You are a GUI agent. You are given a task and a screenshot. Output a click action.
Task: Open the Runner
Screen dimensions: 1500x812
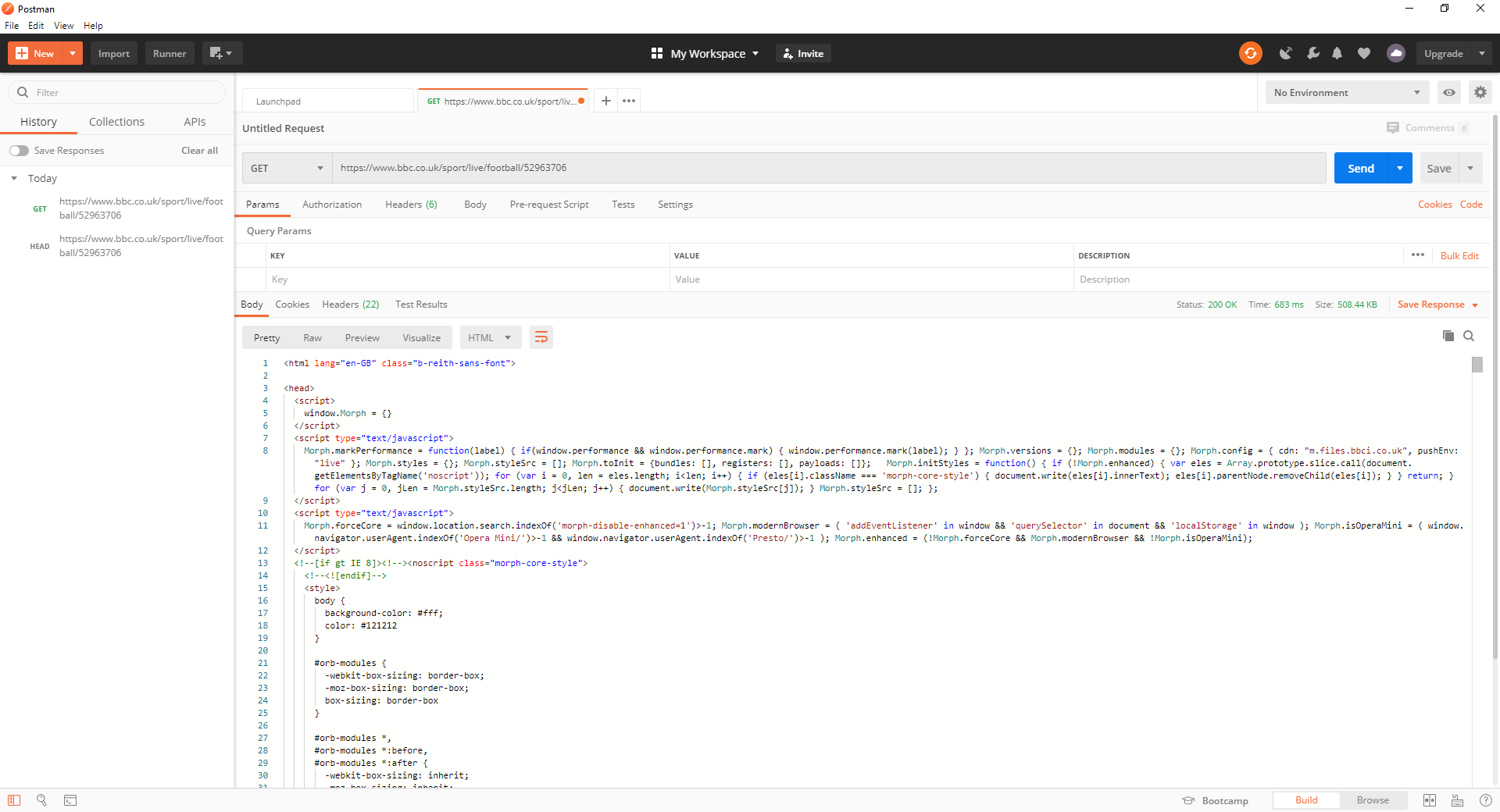pos(170,53)
